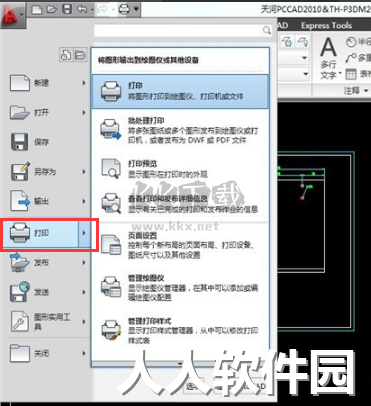Click the 多行文字 multiline text tool
This screenshot has height=406, width=371.
[x=329, y=59]
